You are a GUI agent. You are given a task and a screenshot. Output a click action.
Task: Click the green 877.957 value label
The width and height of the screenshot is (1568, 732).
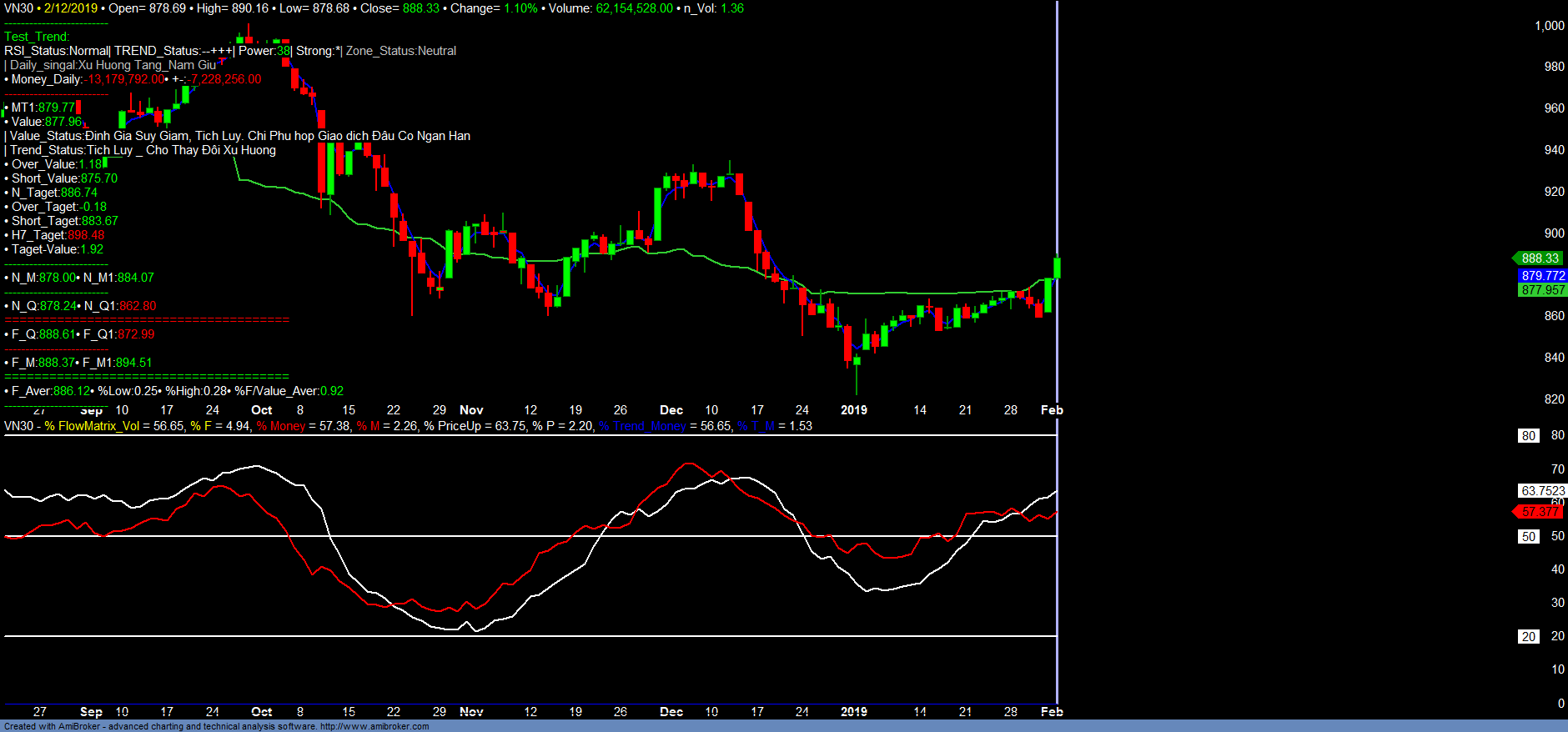1542,290
